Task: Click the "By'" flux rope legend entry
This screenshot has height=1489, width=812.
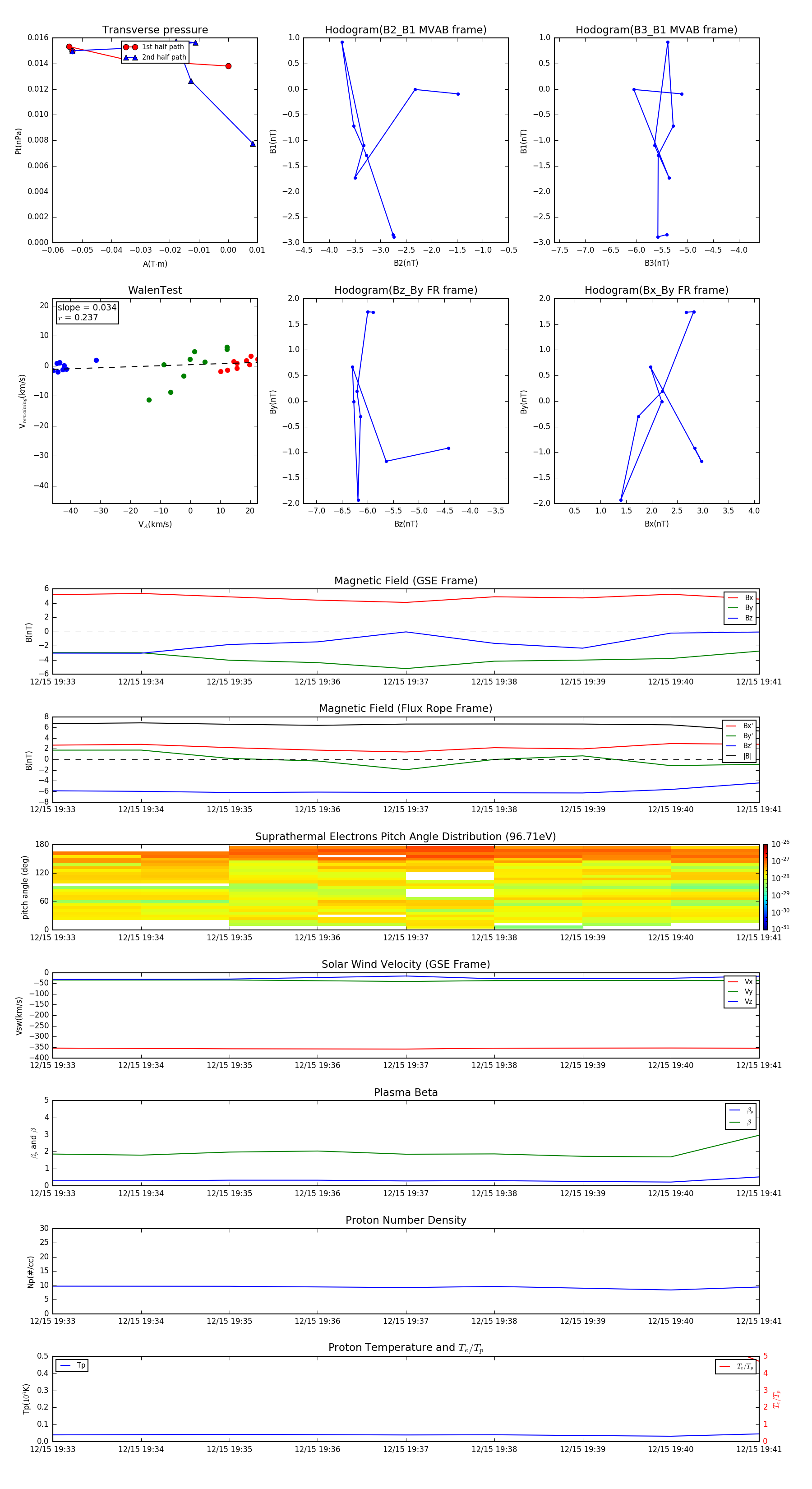Action: [740, 736]
